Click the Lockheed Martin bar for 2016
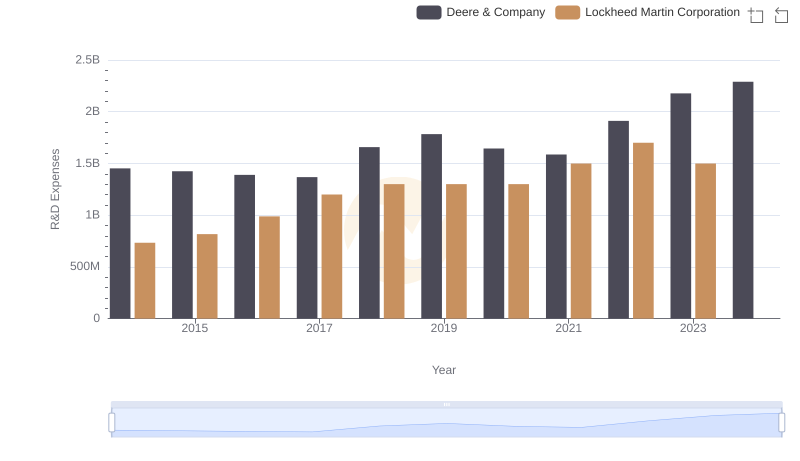Image resolution: width=800 pixels, height=461 pixels. coord(269,268)
